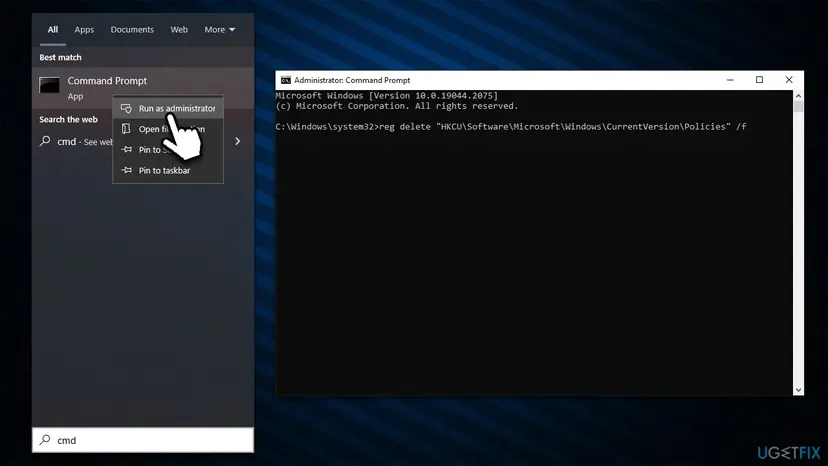Image resolution: width=828 pixels, height=466 pixels.
Task: Click the Search the web heading
Action: click(68, 119)
